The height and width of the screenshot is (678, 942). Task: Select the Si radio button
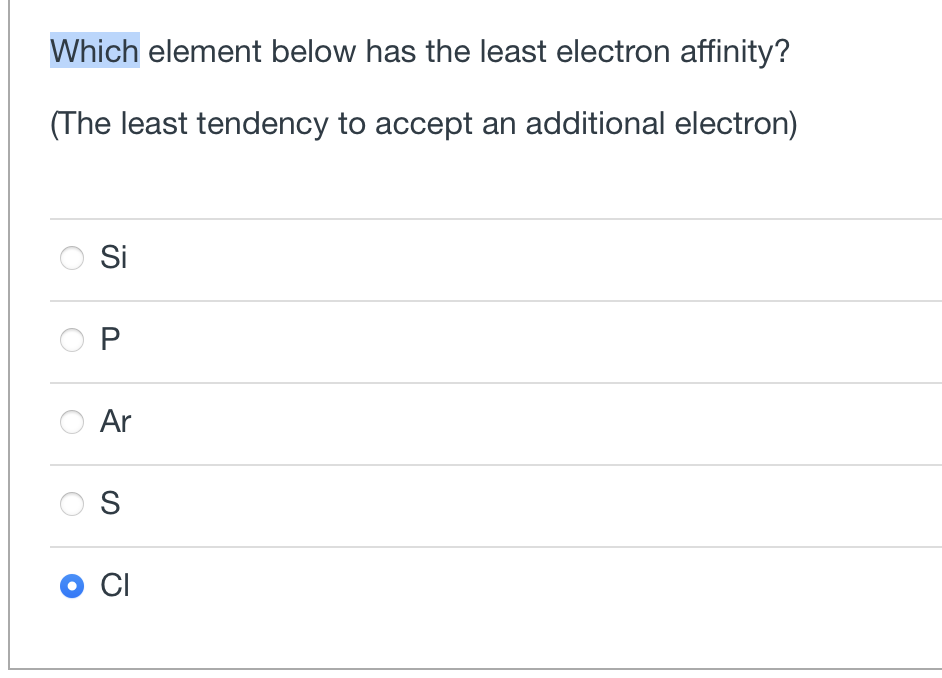click(71, 258)
